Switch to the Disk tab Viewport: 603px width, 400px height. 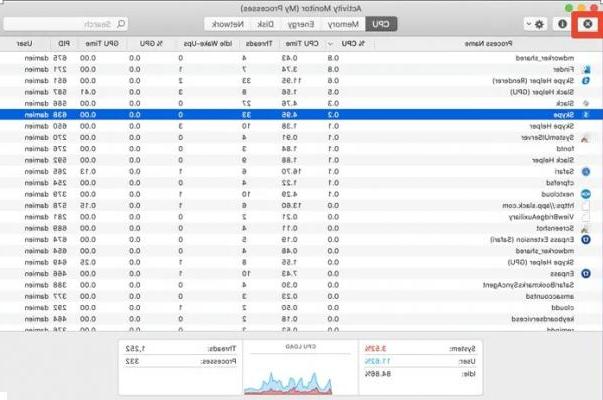point(265,24)
